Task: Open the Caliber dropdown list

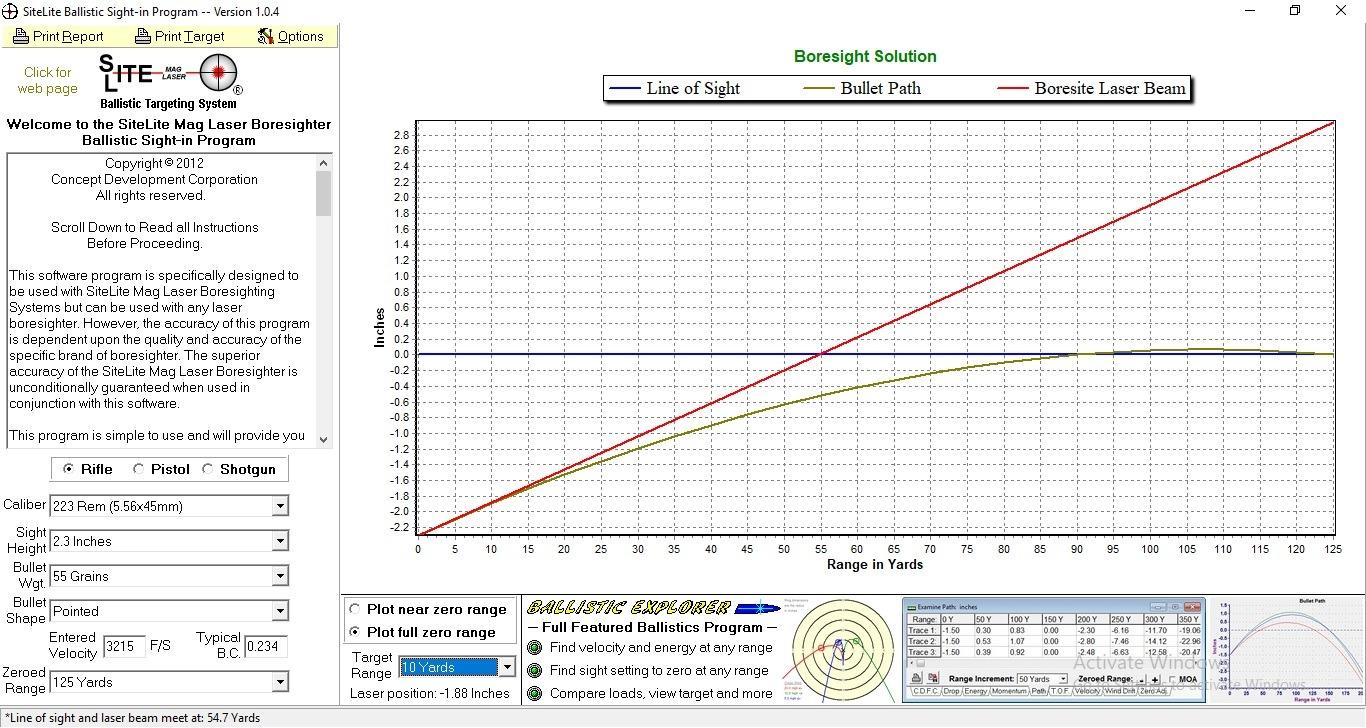Action: 279,507
